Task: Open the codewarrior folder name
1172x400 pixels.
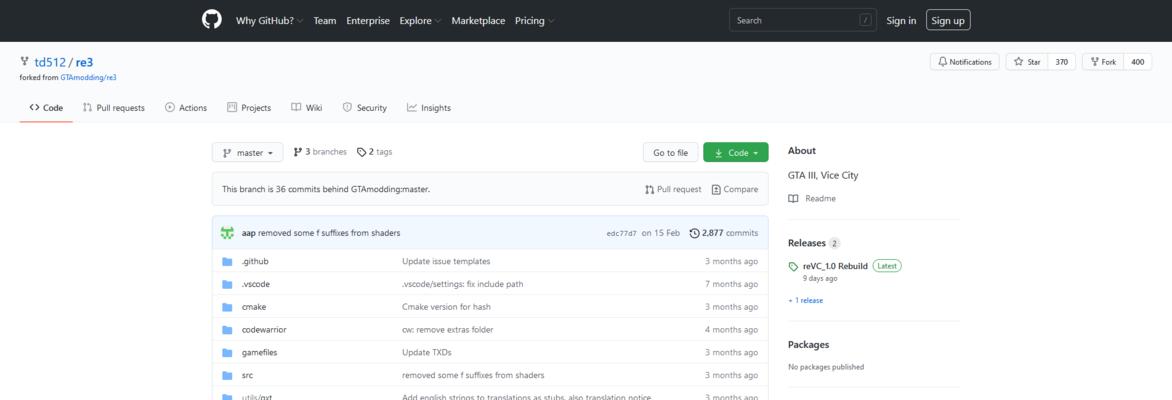Action: pyautogui.click(x=264, y=330)
